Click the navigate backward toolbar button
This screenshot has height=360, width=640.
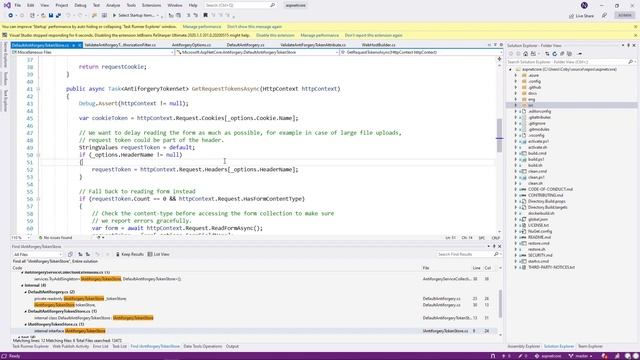click(x=11, y=16)
